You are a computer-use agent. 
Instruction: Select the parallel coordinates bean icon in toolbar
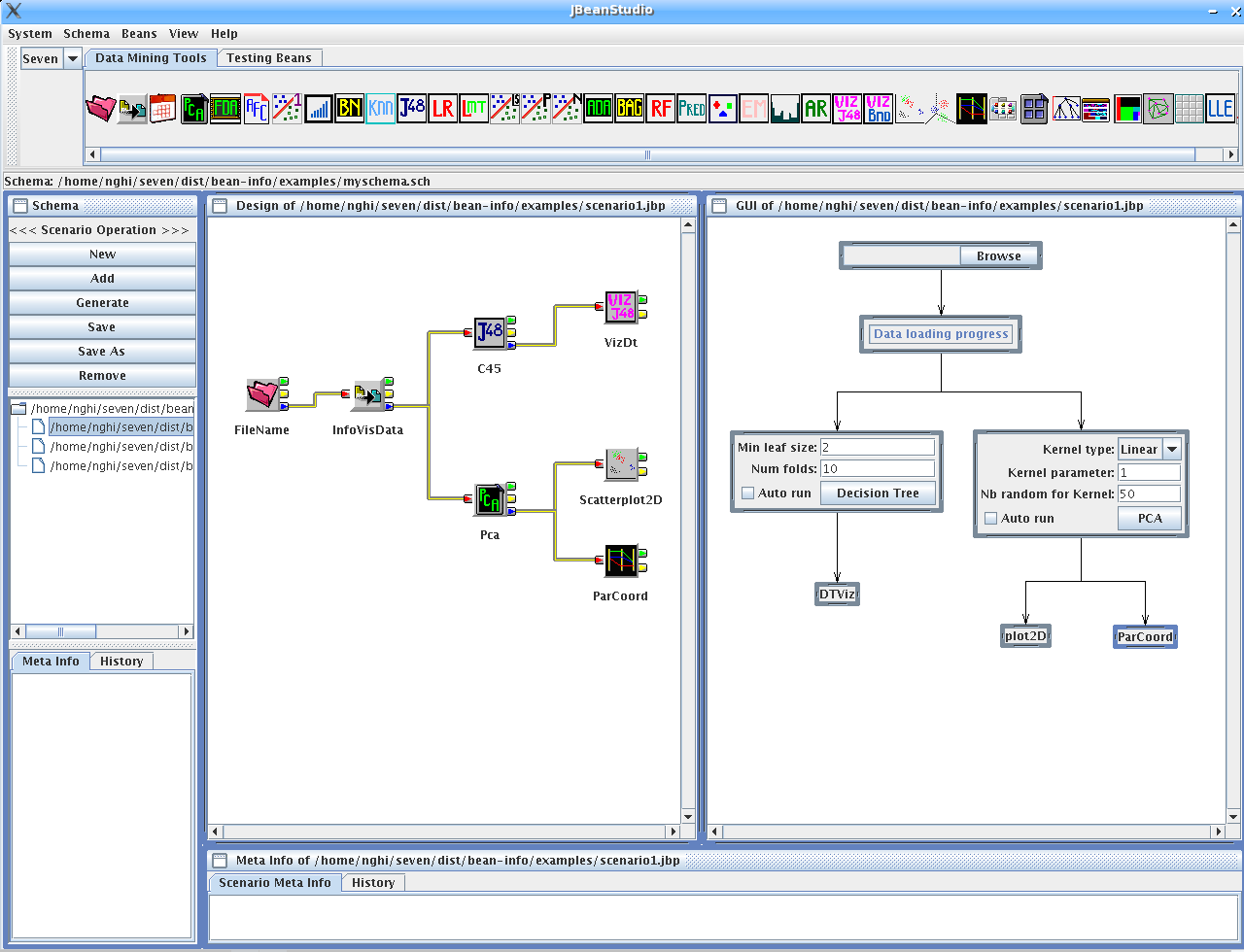972,108
